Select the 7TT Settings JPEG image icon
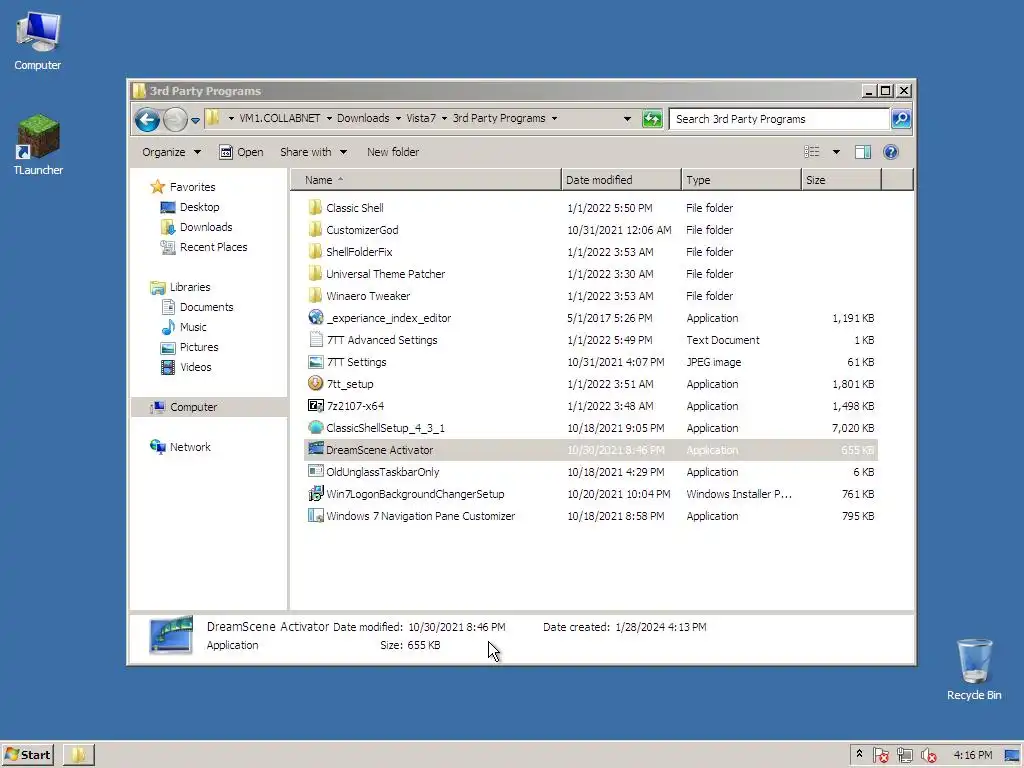 (x=315, y=362)
